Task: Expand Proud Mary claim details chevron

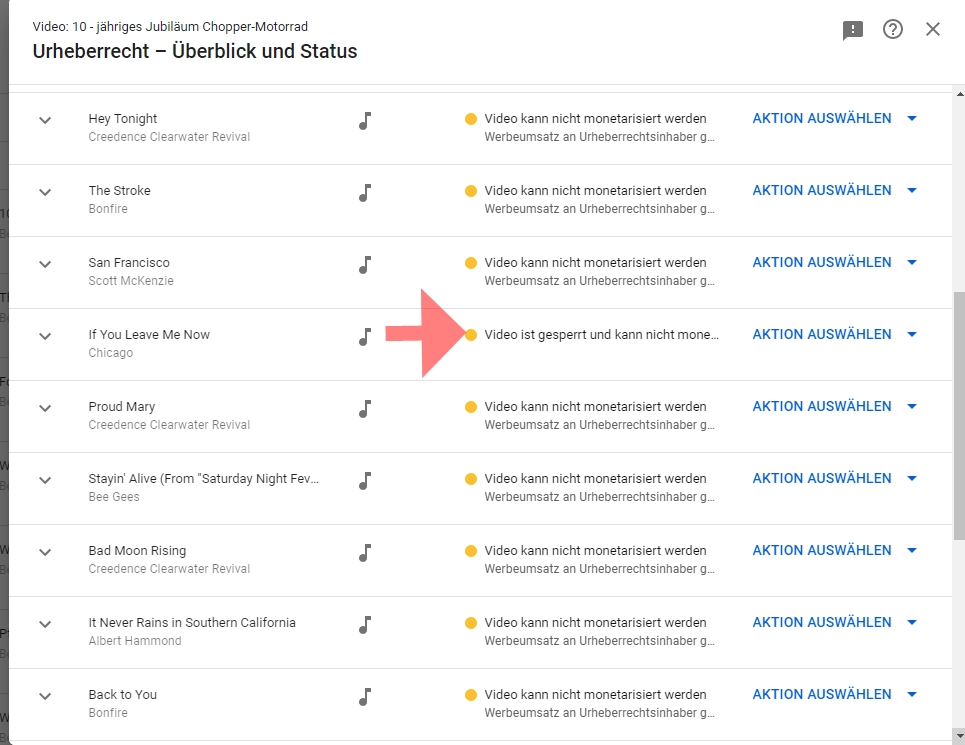Action: point(45,408)
